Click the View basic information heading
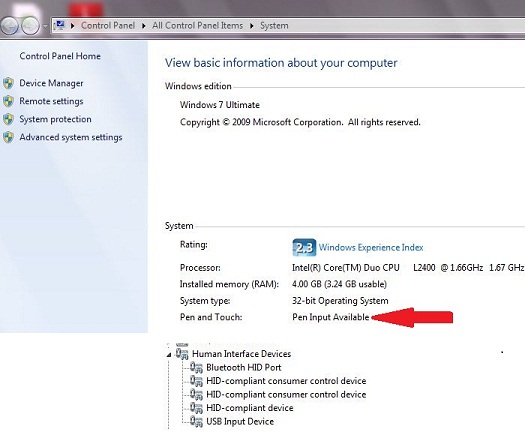This screenshot has width=525, height=435. pyautogui.click(x=281, y=63)
